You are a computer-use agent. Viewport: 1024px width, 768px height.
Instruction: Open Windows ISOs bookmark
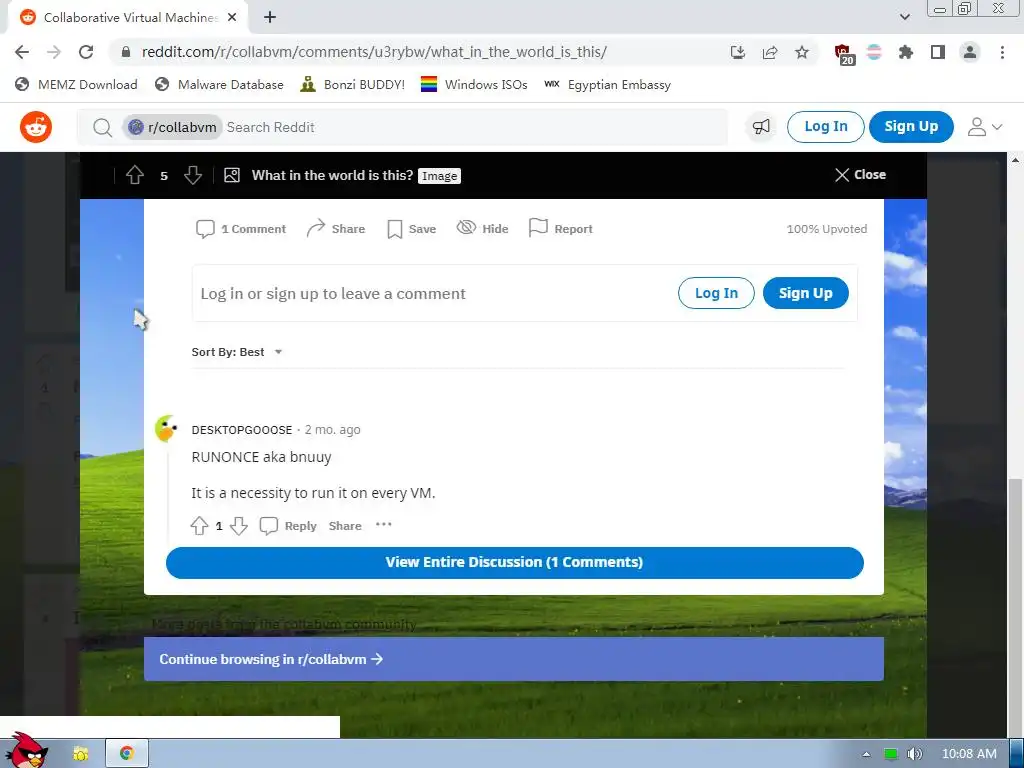coord(474,84)
